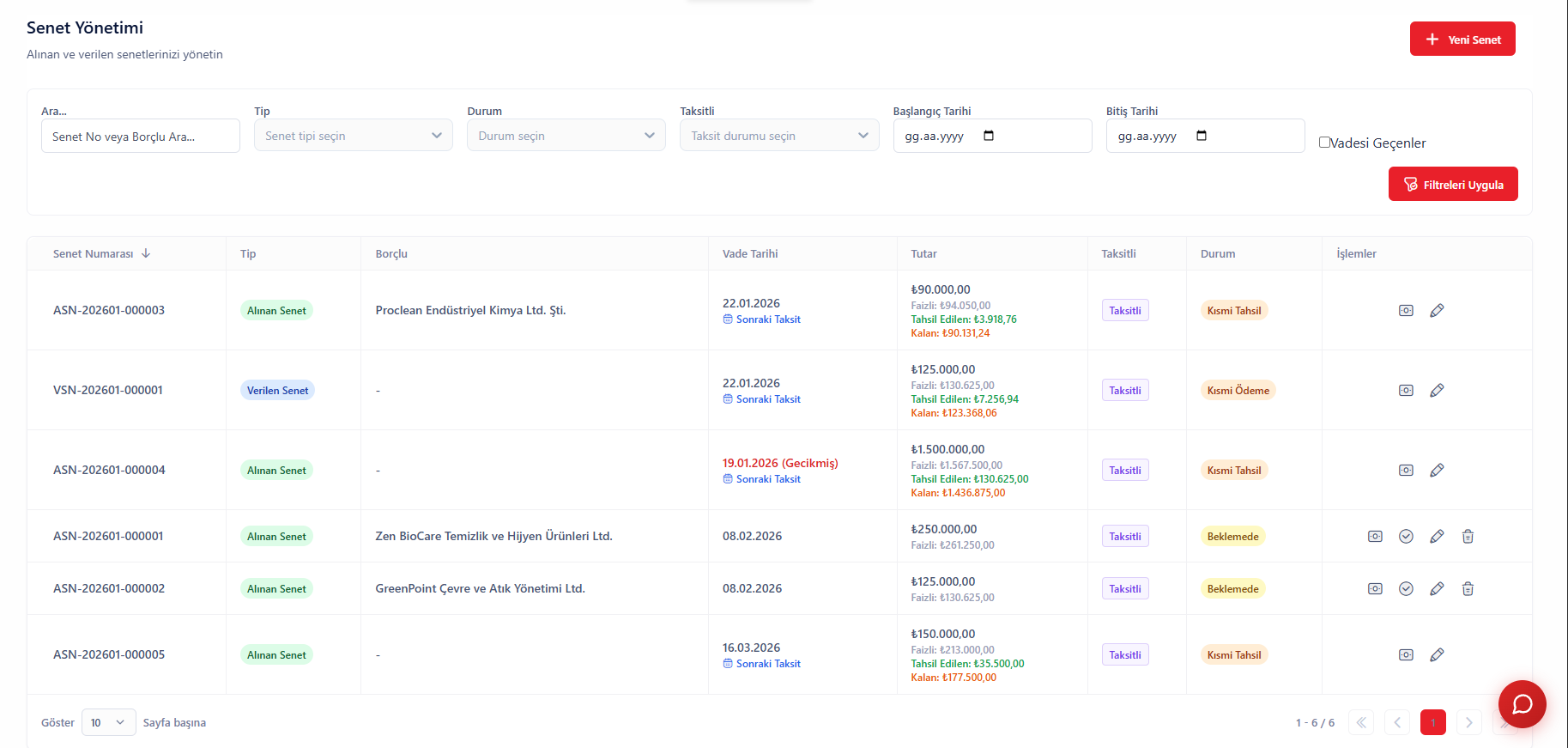The width and height of the screenshot is (1568, 748).
Task: Select page 1 in pagination
Action: 1432,722
